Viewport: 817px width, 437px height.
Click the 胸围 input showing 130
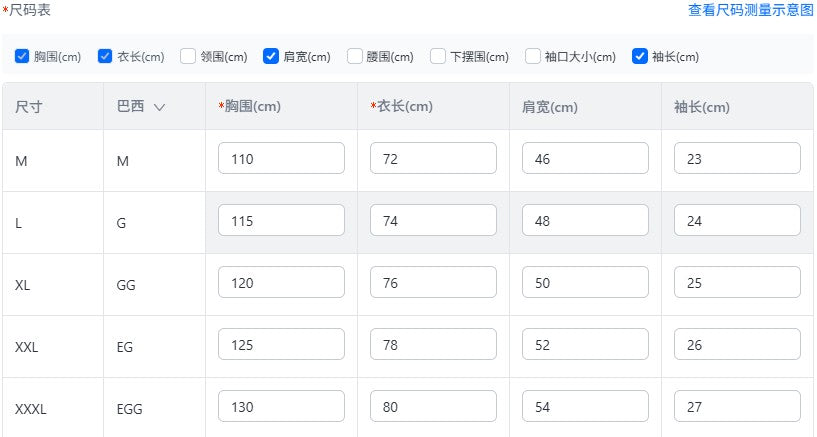(281, 407)
